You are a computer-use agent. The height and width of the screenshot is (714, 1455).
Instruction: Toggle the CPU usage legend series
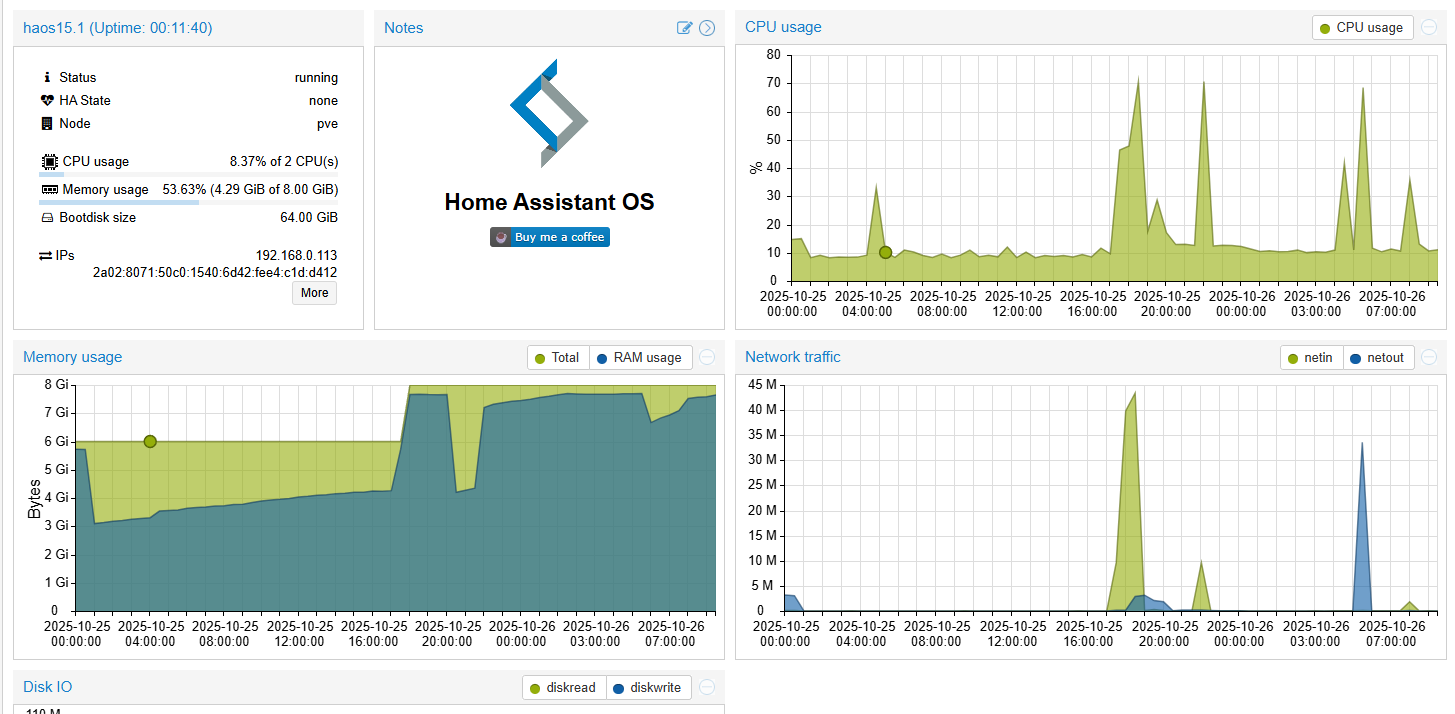coord(1362,28)
